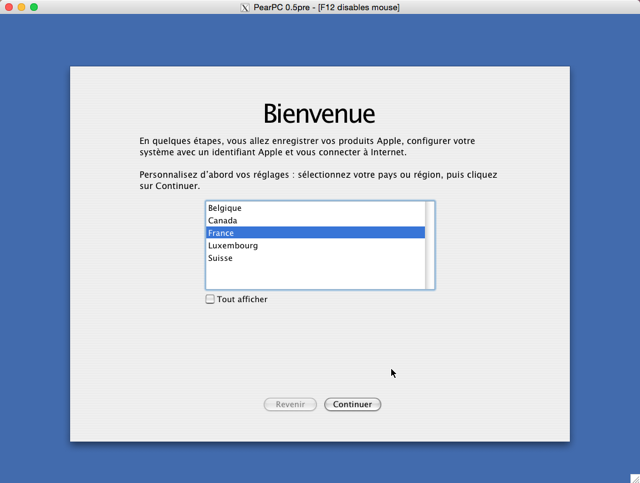The height and width of the screenshot is (483, 640).
Task: Click the country list vertical scrollbar
Action: pyautogui.click(x=430, y=245)
